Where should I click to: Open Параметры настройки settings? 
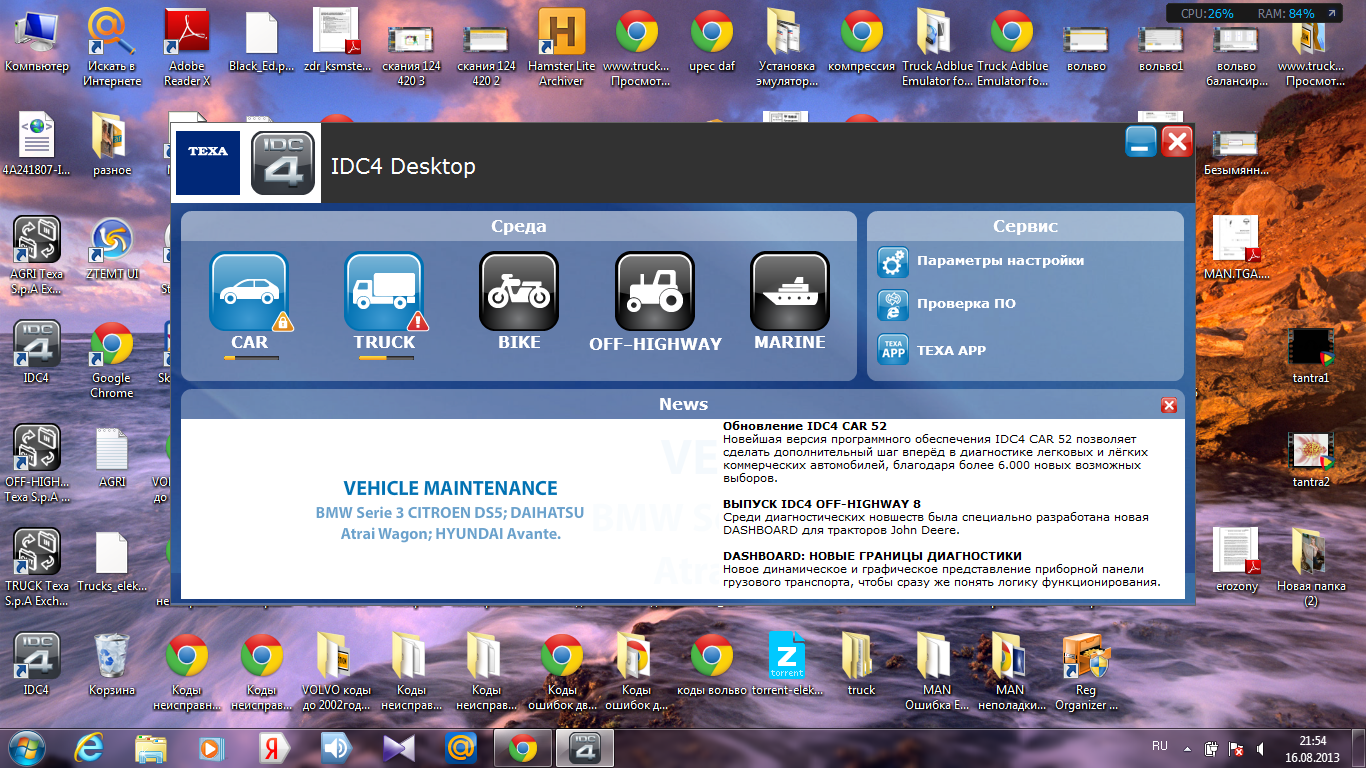pyautogui.click(x=1000, y=261)
